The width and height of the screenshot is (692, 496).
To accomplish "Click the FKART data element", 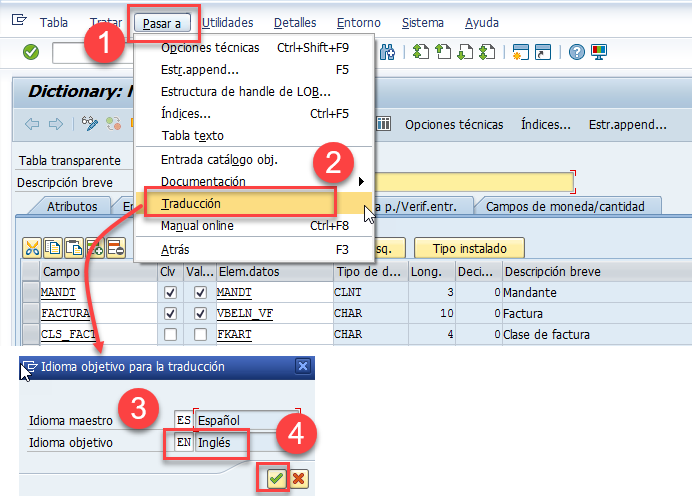I will [x=234, y=334].
